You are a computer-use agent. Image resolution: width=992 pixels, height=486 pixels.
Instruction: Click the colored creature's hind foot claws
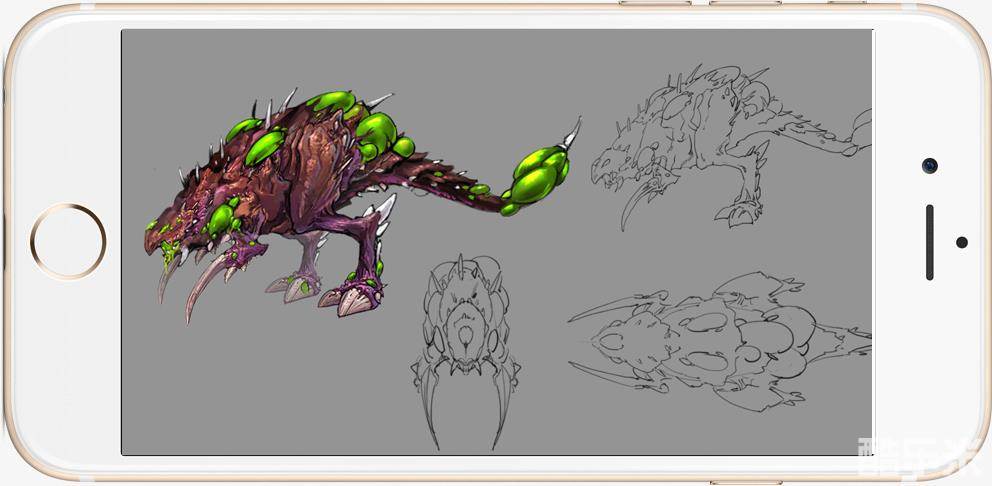[x=350, y=298]
